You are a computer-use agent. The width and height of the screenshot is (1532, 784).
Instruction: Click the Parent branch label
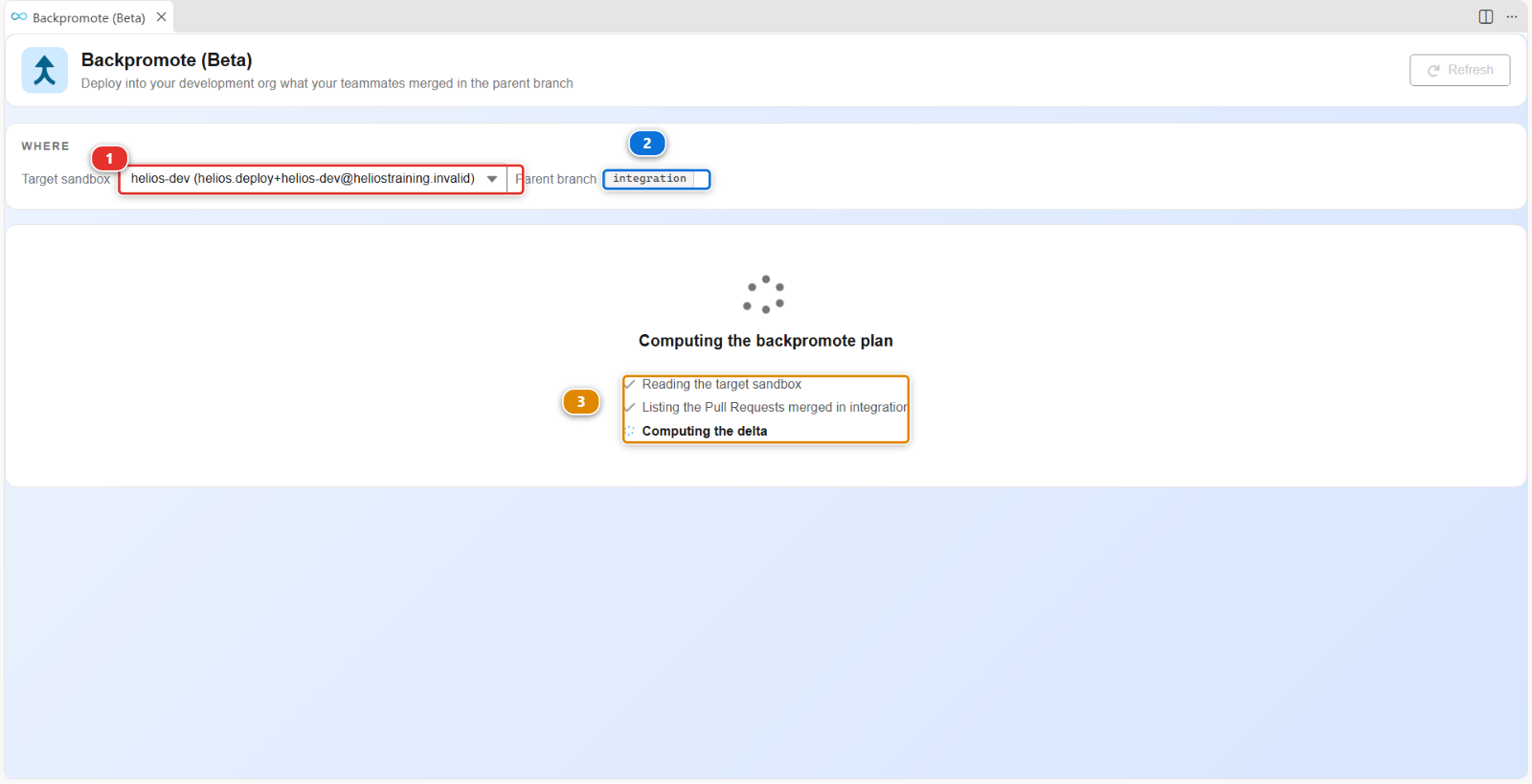556,179
